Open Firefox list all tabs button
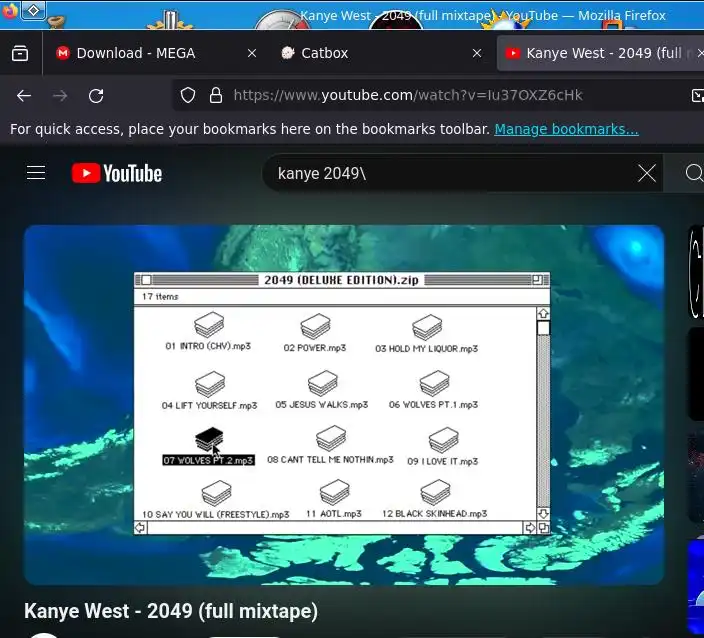Viewport: 704px width, 638px height. pyautogui.click(x=20, y=53)
